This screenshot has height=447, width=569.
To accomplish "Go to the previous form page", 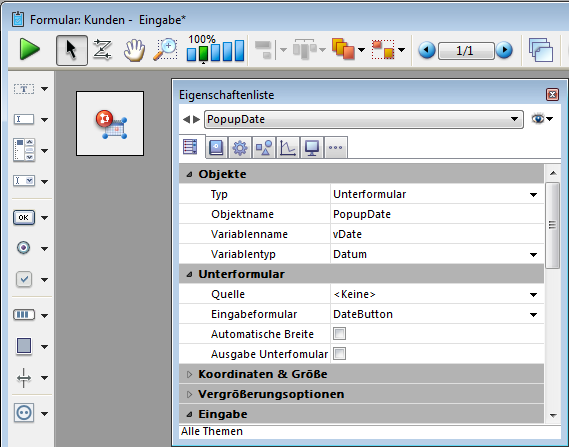I will pyautogui.click(x=427, y=50).
